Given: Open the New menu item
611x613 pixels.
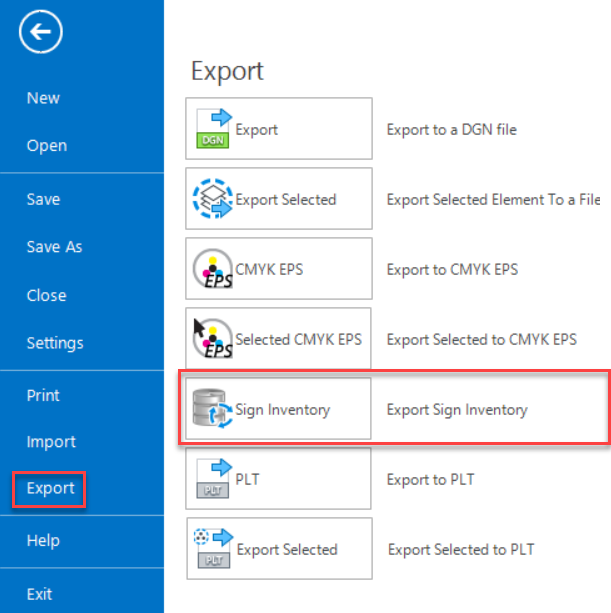Looking at the screenshot, I should (x=43, y=98).
